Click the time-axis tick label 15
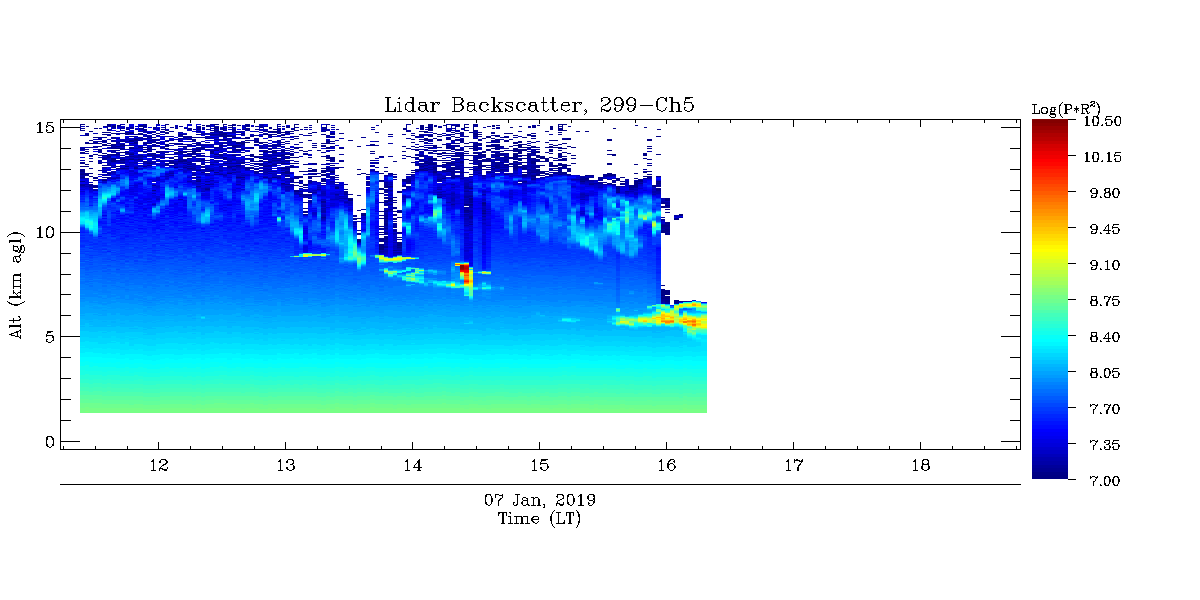Viewport: 1200px width, 600px height. click(x=539, y=467)
